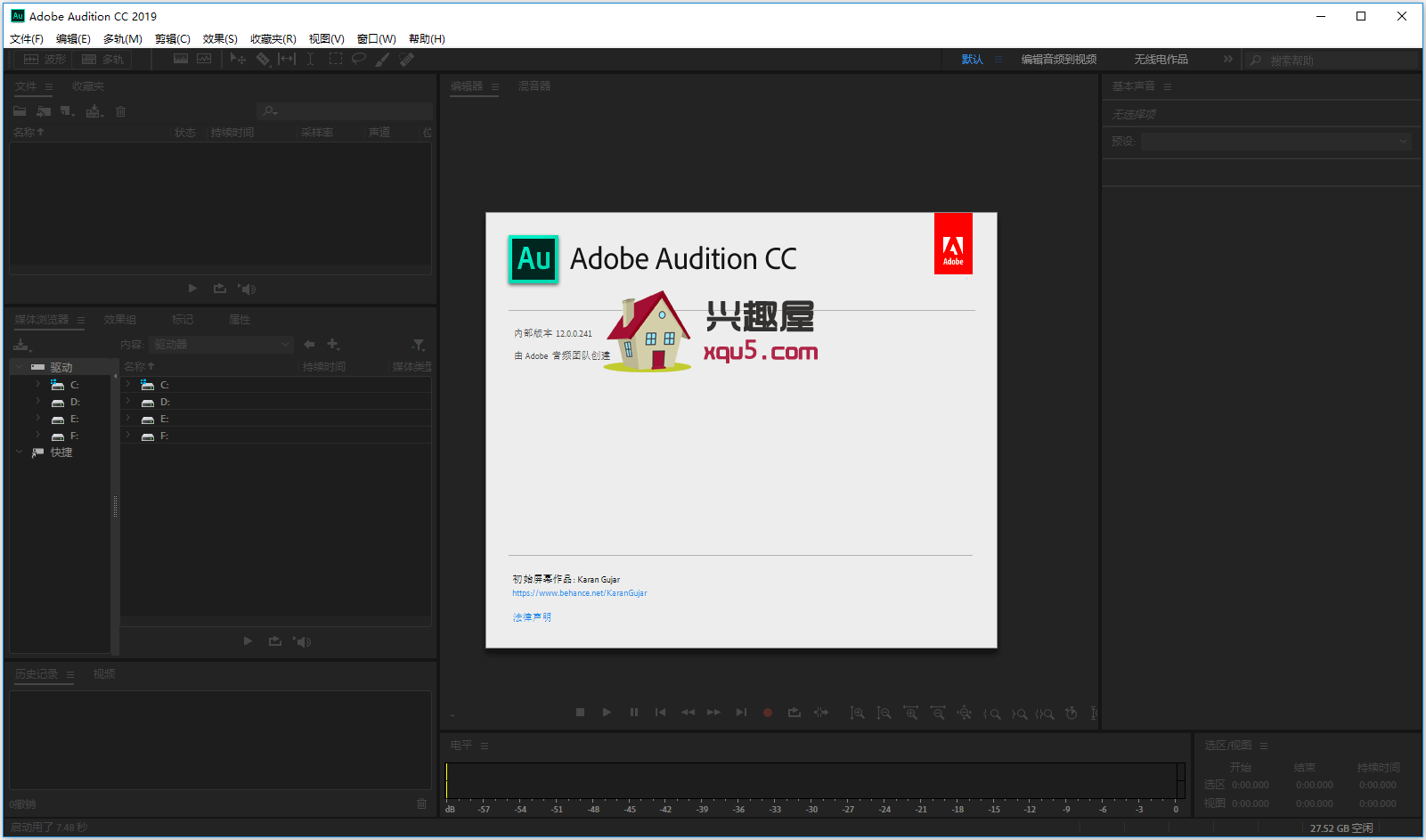Open the 效果(S) menu
Image resolution: width=1426 pixels, height=840 pixels.
coord(220,39)
